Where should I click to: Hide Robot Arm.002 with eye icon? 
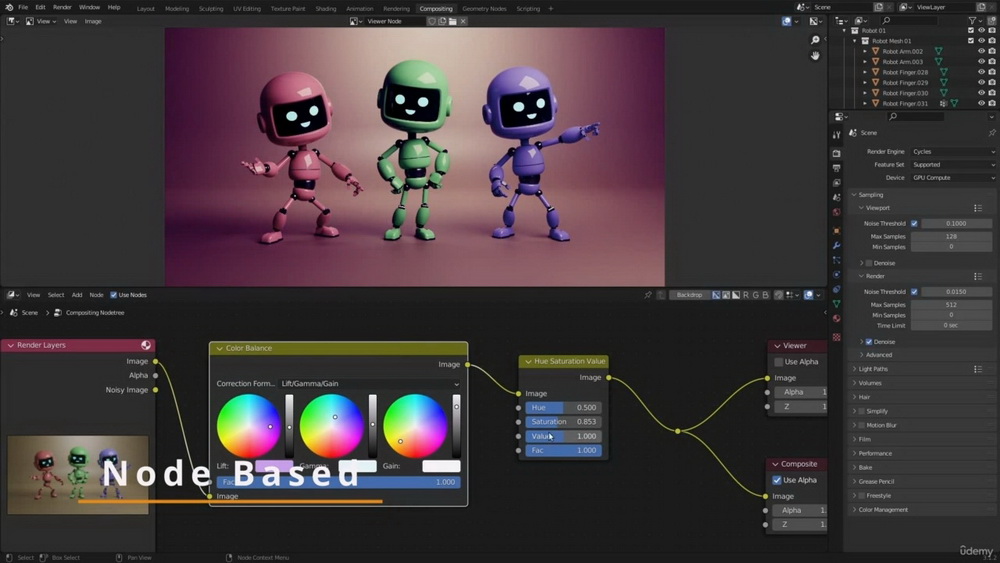[x=982, y=51]
